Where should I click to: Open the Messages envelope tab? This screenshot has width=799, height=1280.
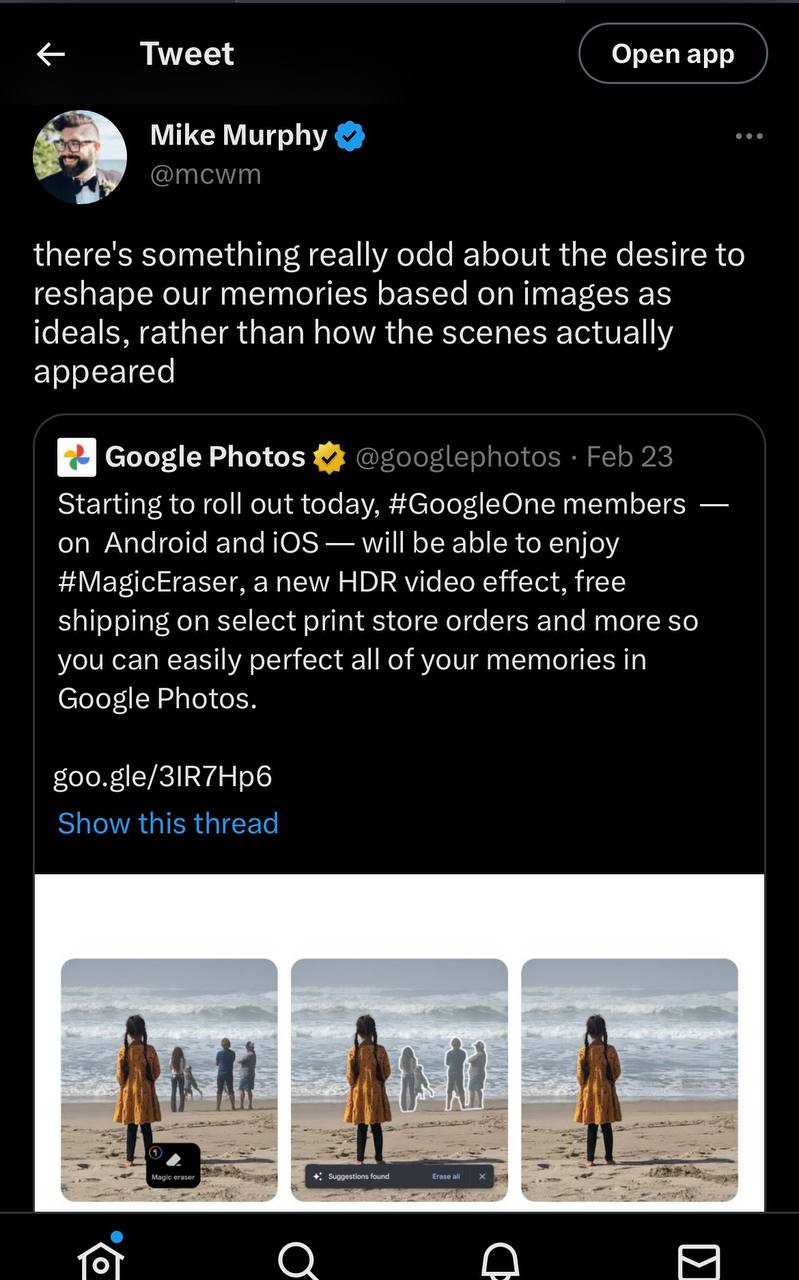[698, 1258]
